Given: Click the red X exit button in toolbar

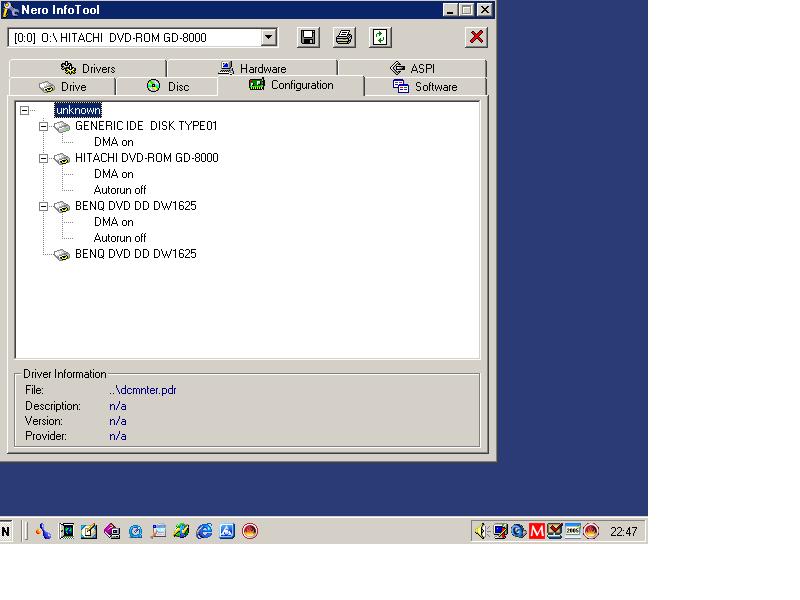Looking at the screenshot, I should point(477,37).
